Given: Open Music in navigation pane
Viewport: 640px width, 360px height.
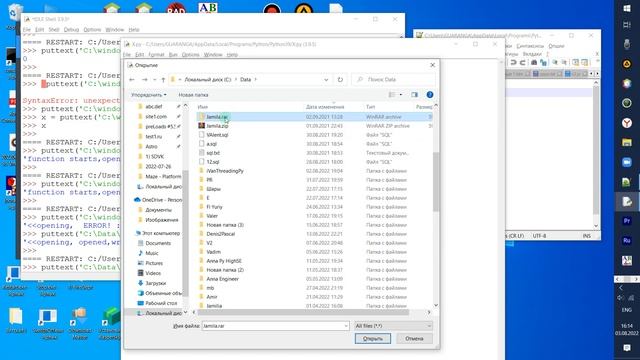Looking at the screenshot, I should (x=151, y=253).
